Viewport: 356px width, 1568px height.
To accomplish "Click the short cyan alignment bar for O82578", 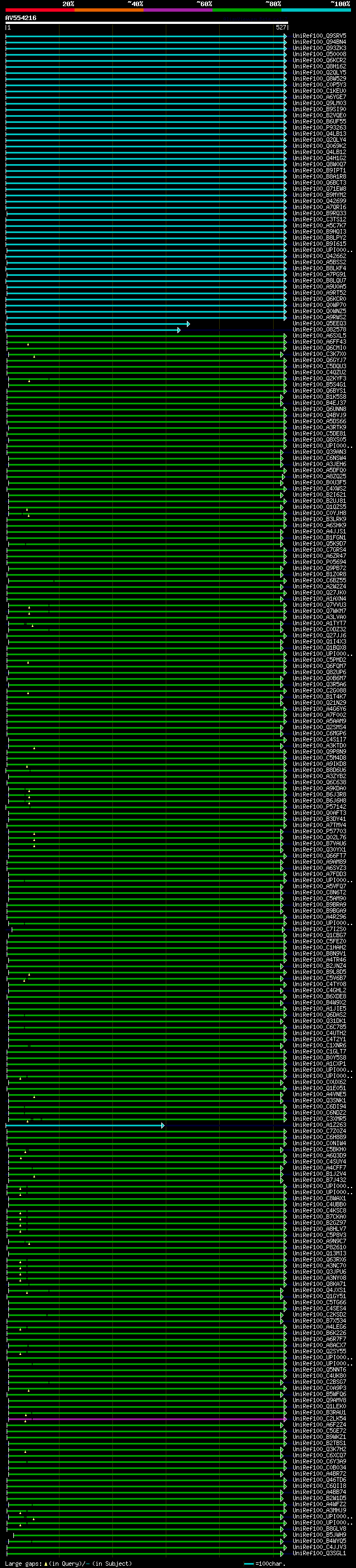I will tap(93, 330).
